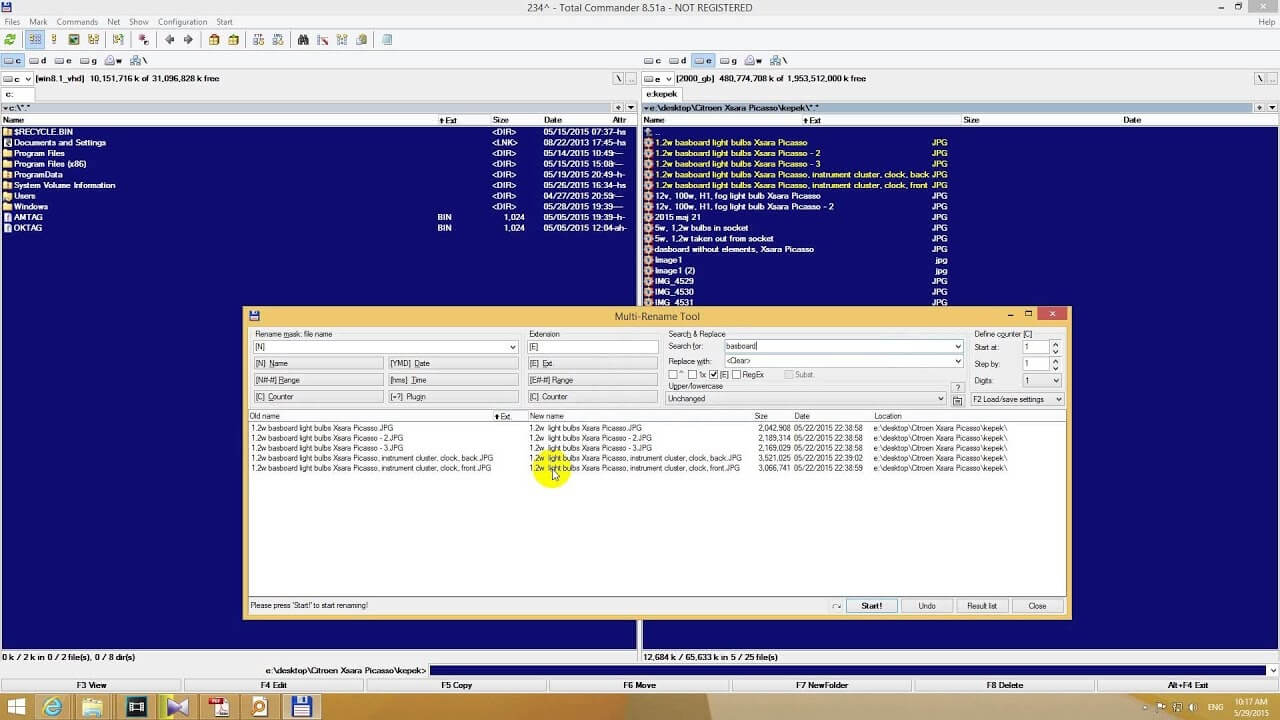
Task: Open the Mark menu
Action: (x=38, y=22)
